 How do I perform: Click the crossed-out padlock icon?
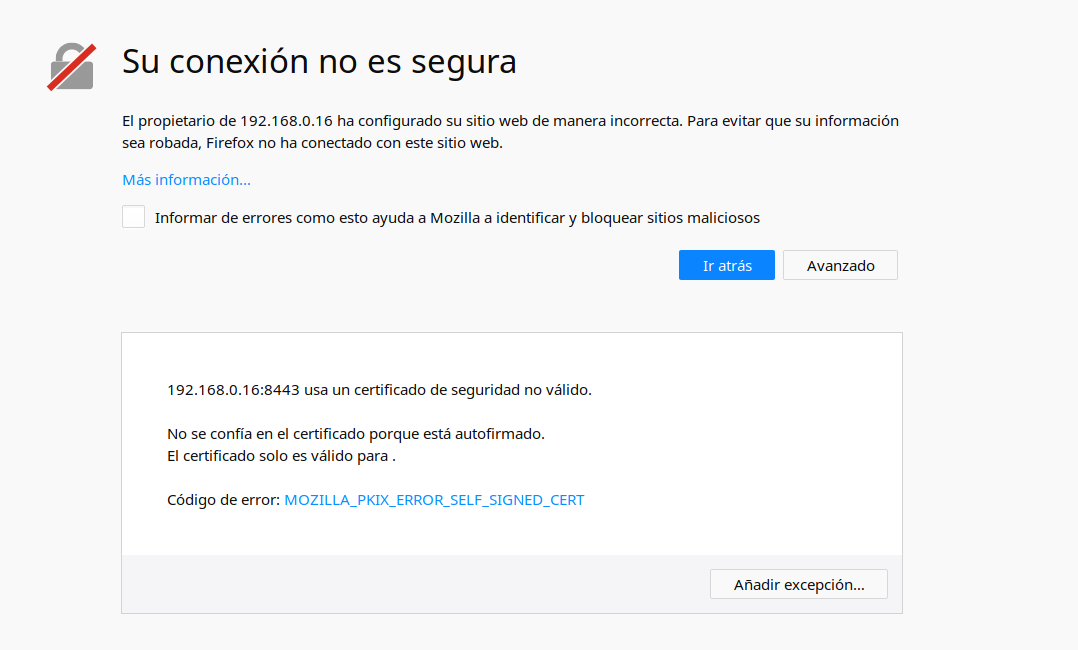(x=72, y=67)
